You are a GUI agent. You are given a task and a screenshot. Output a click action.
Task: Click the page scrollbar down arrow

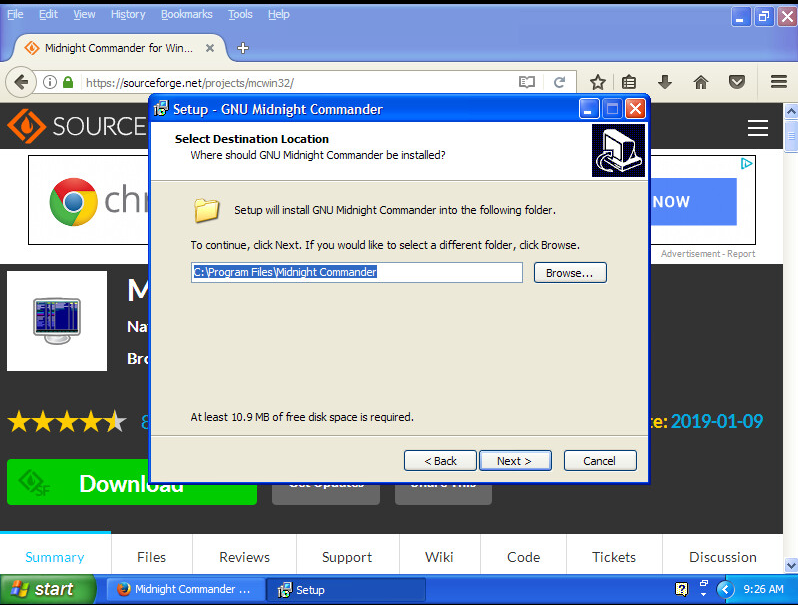[x=791, y=565]
